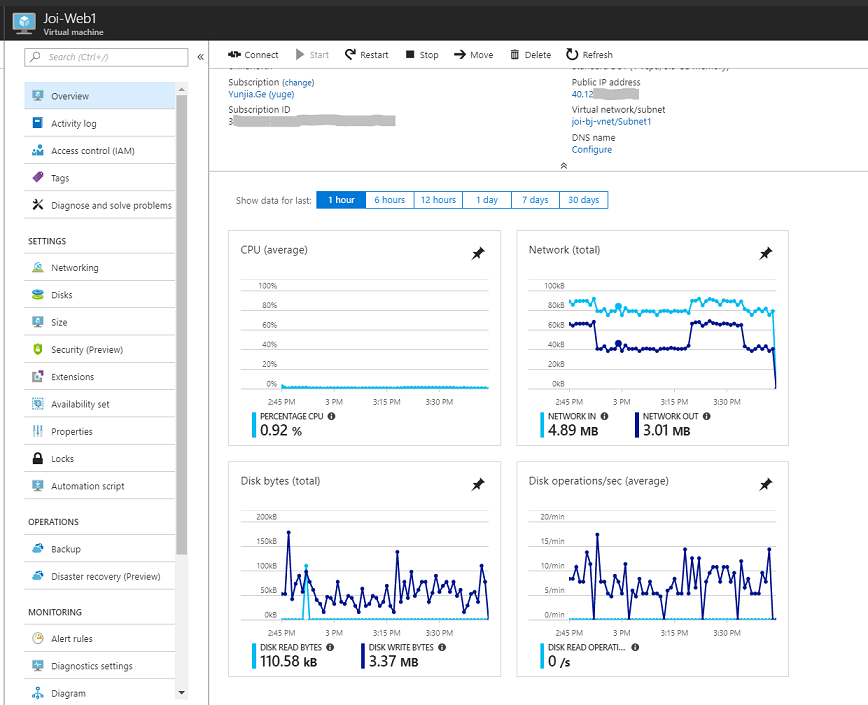Stop the virtual machine
Screen dimensions: 868x705
point(421,55)
